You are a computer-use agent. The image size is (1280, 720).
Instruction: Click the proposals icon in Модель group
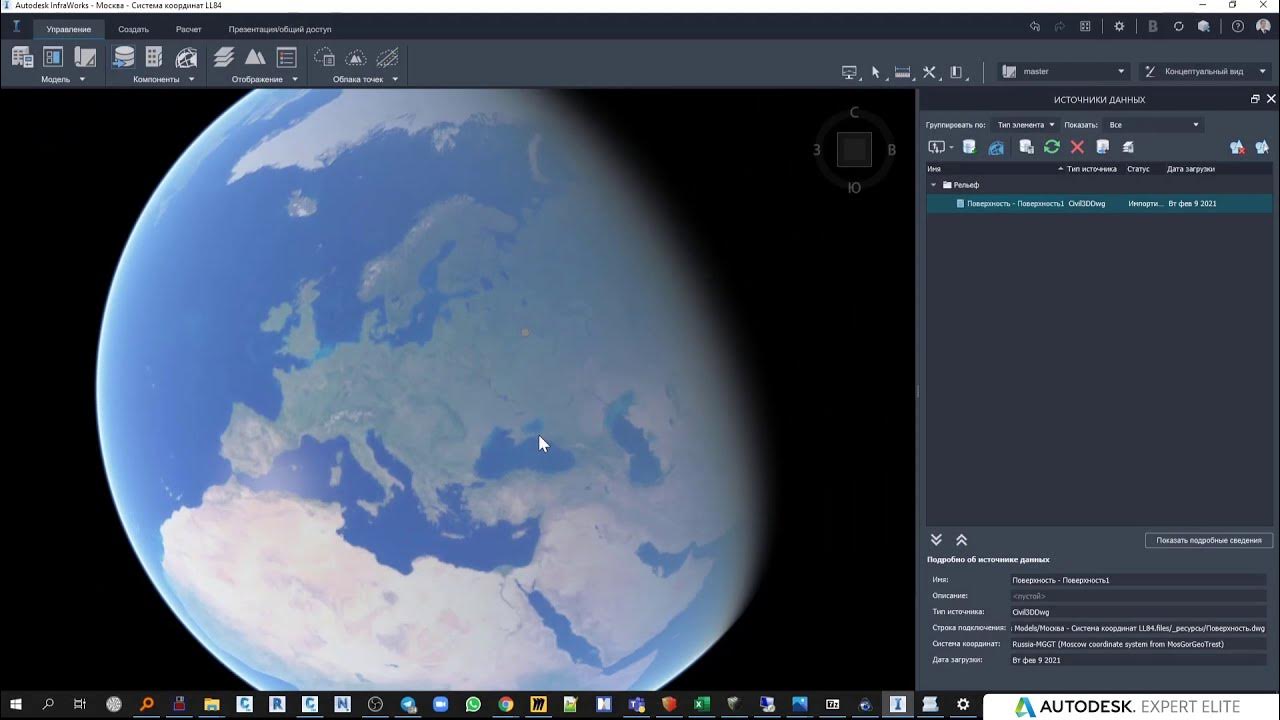tap(53, 58)
